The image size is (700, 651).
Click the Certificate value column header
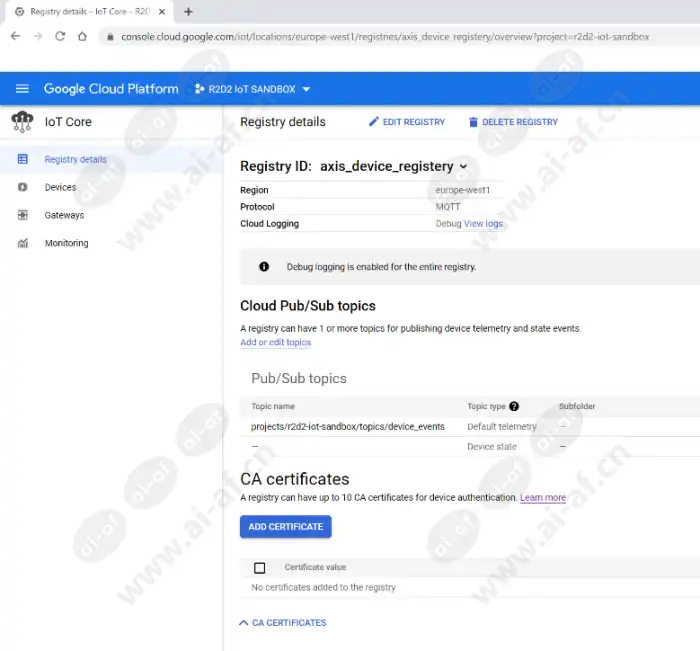click(x=315, y=567)
